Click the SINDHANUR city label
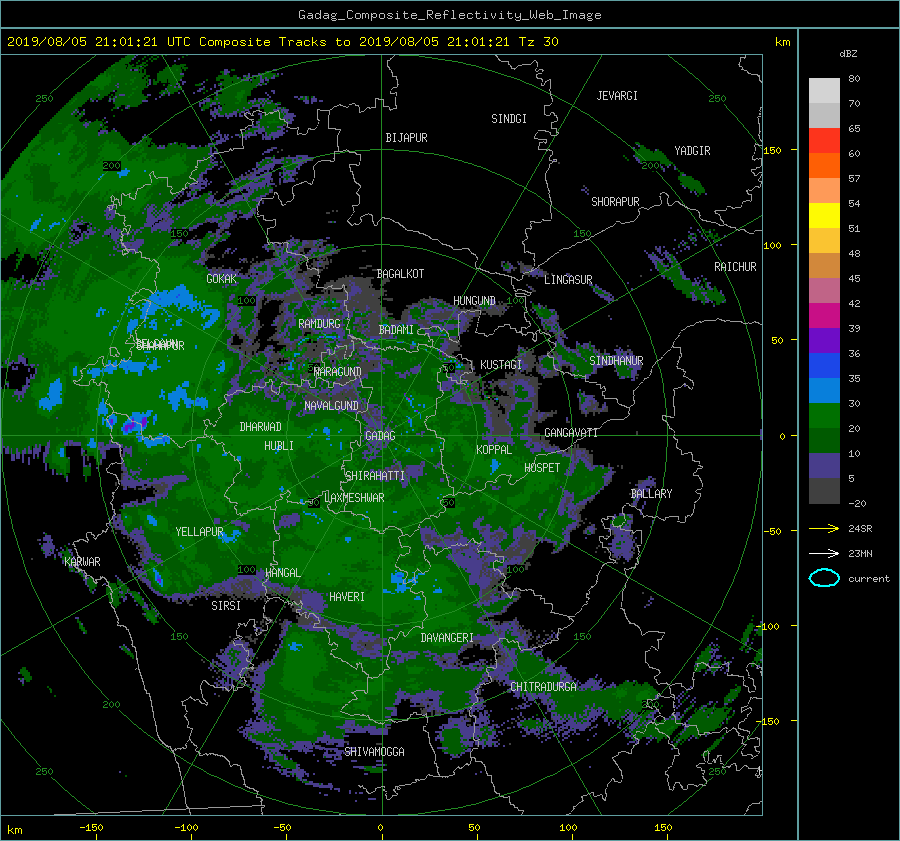This screenshot has height=841, width=900. tap(616, 361)
